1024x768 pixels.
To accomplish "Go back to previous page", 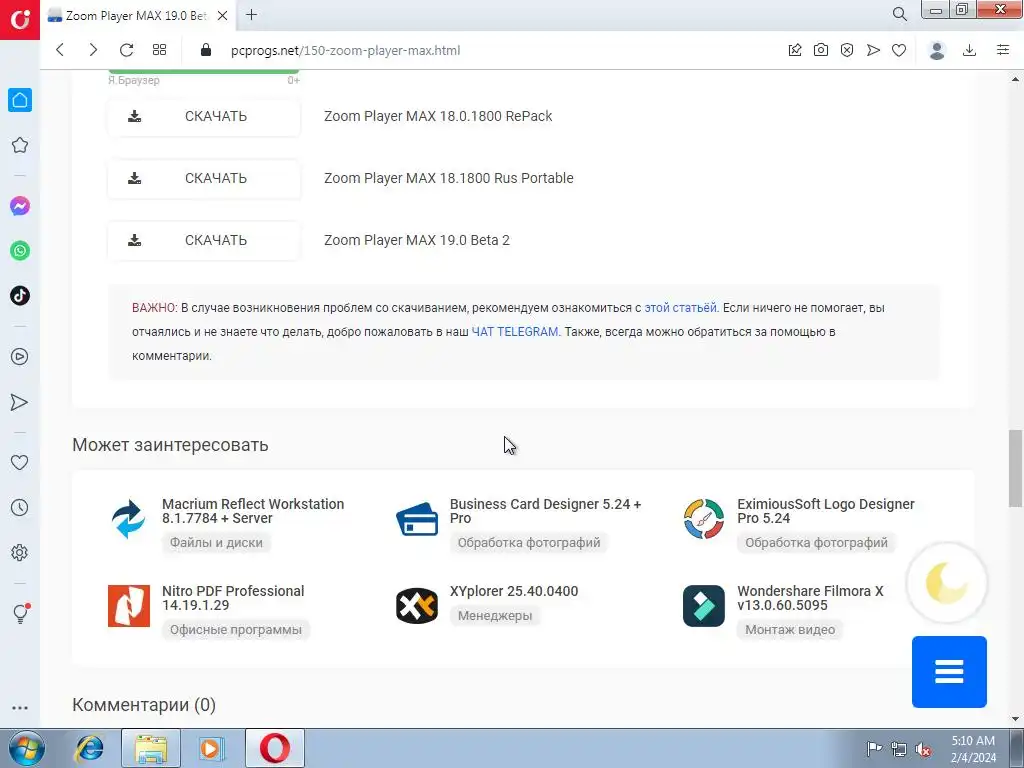I will coord(60,50).
